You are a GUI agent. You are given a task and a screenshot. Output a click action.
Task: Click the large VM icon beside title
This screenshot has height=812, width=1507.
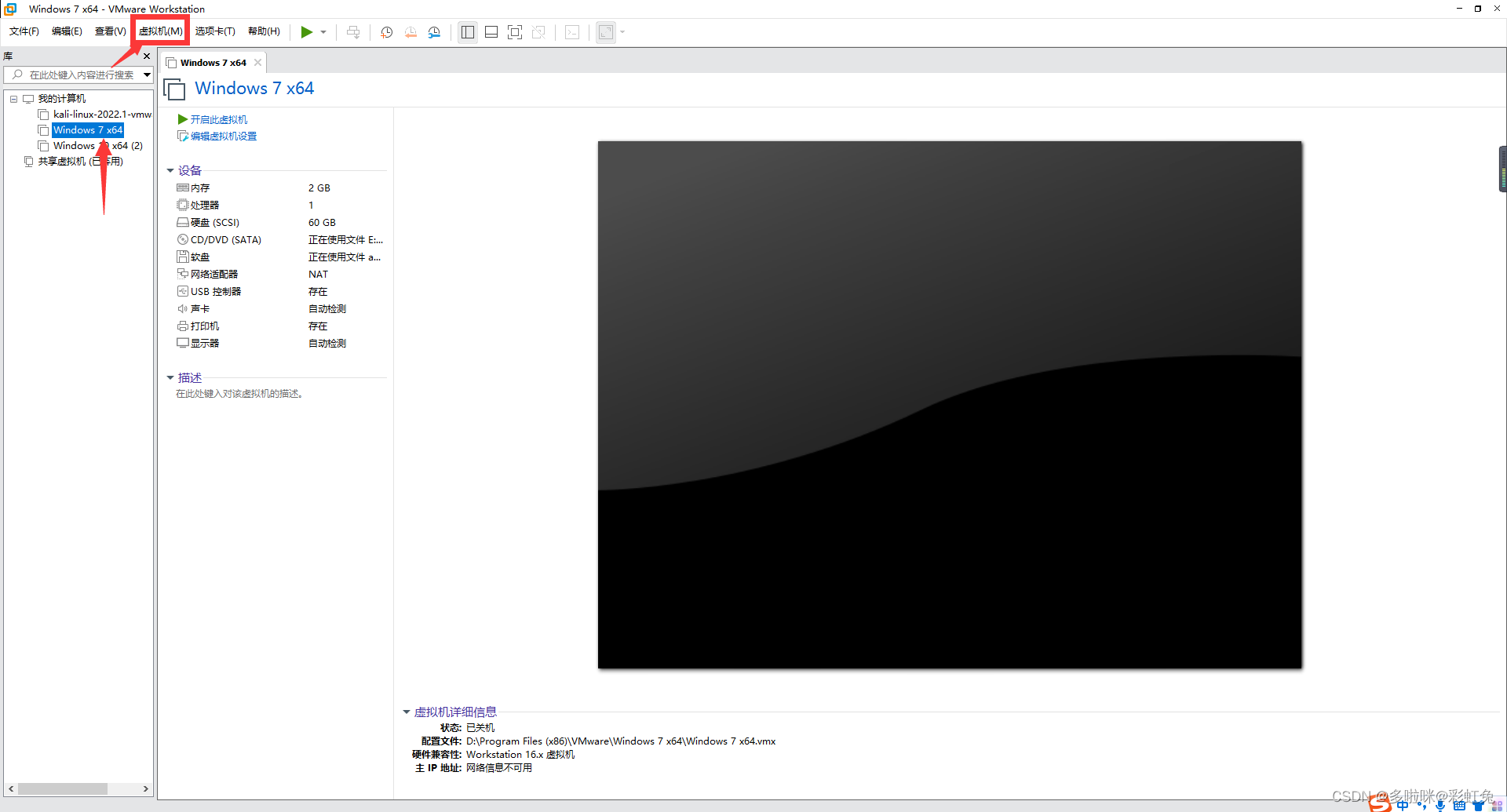point(175,89)
